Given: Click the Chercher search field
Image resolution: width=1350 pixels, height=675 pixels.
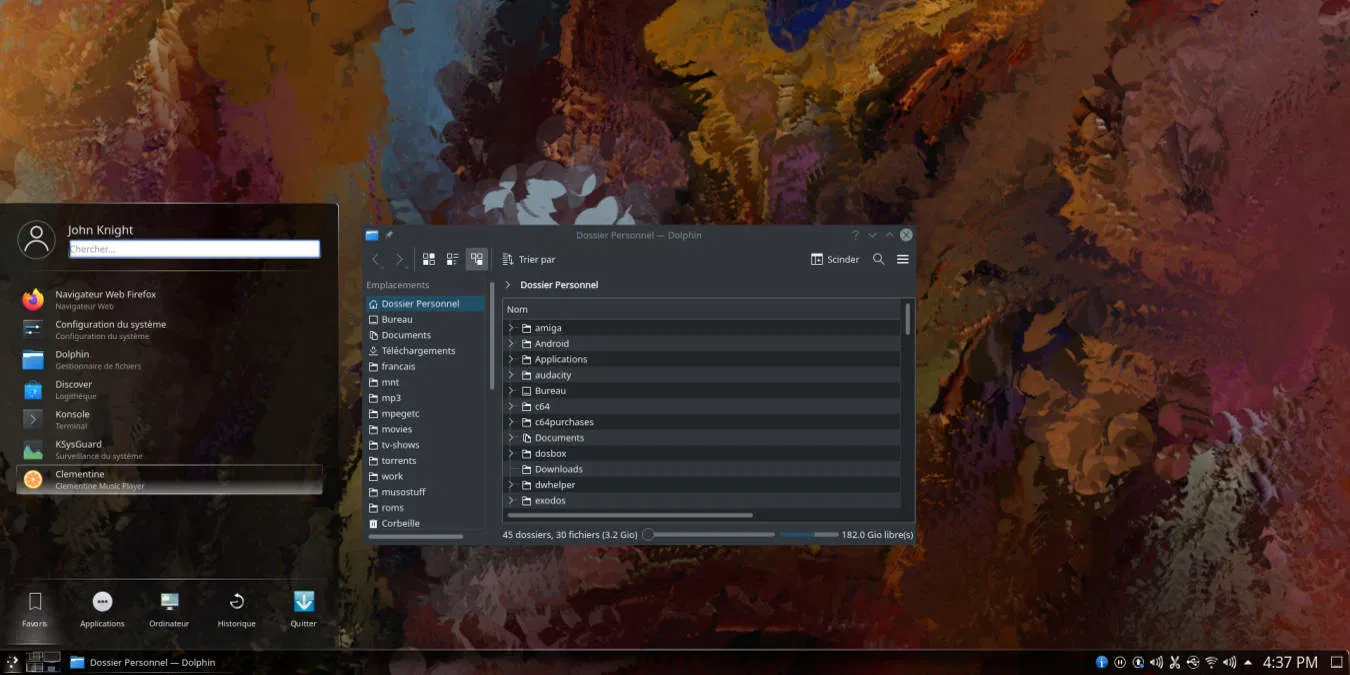Looking at the screenshot, I should (194, 249).
